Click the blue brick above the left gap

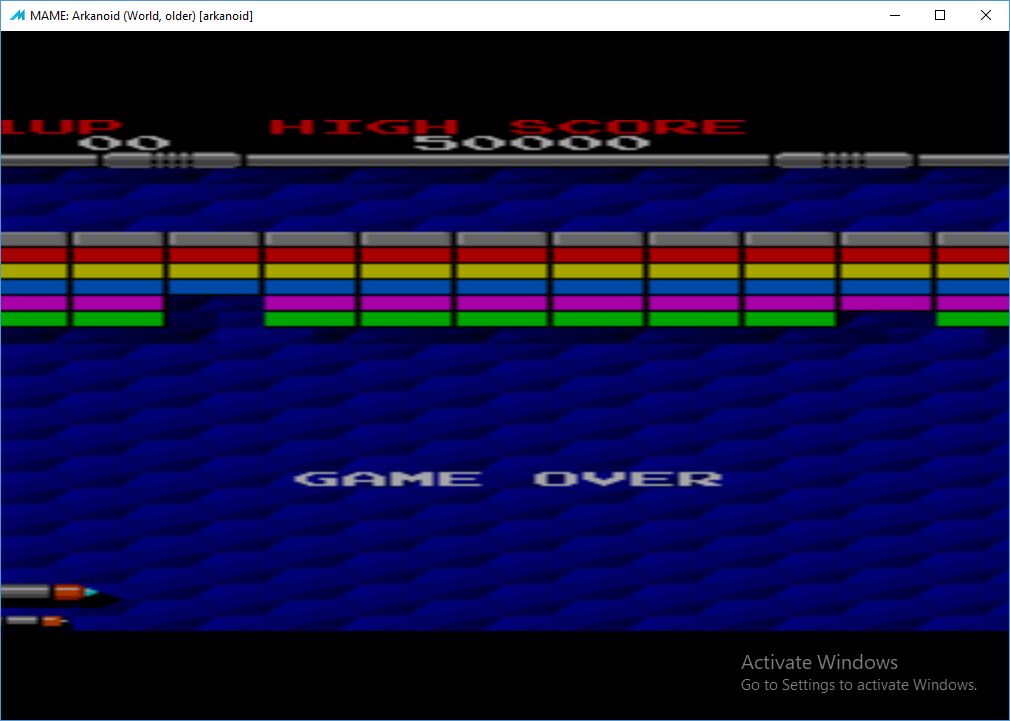tap(214, 287)
